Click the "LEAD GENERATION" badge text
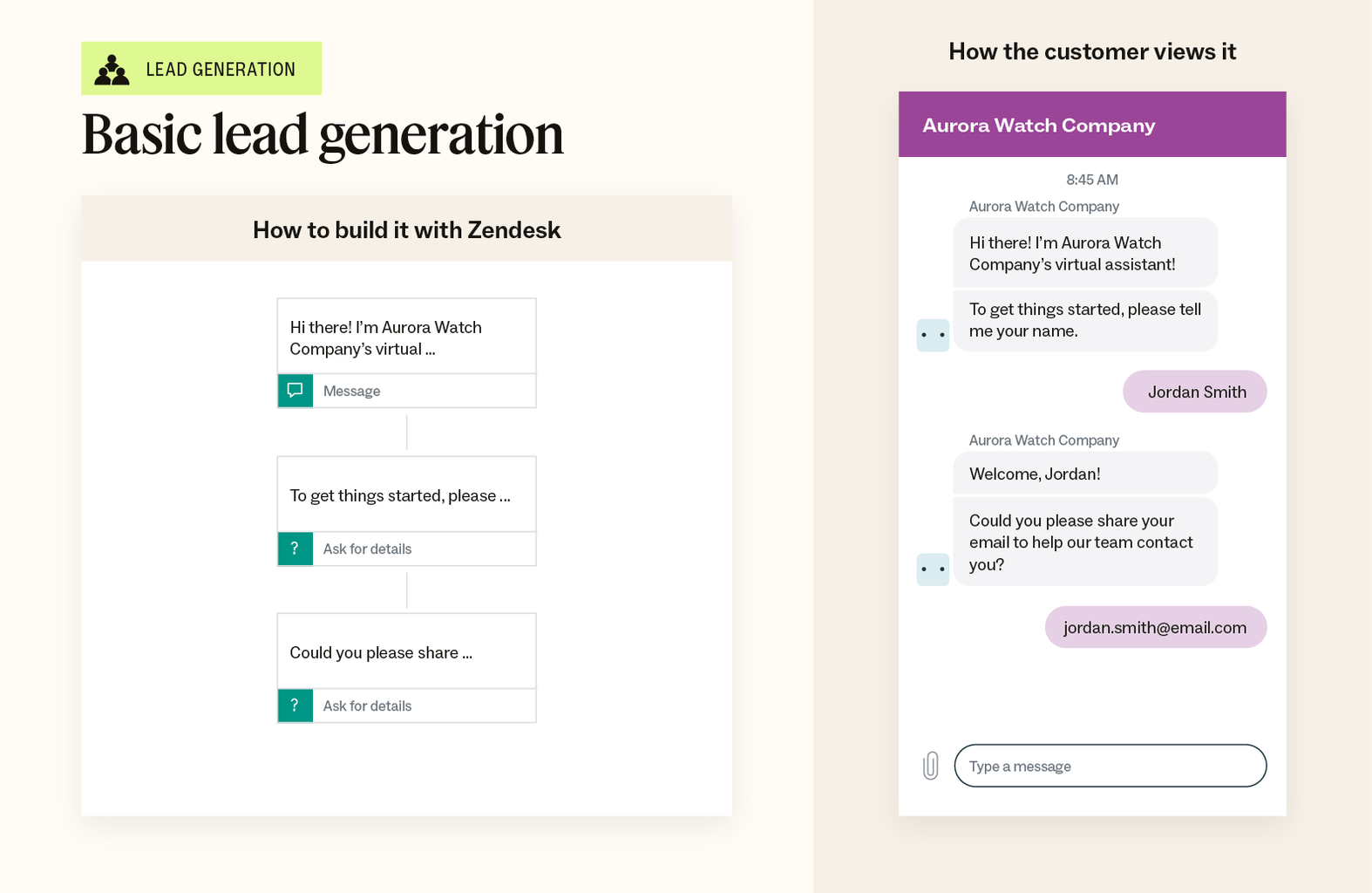Screen dimensions: 1372x893 point(221,70)
